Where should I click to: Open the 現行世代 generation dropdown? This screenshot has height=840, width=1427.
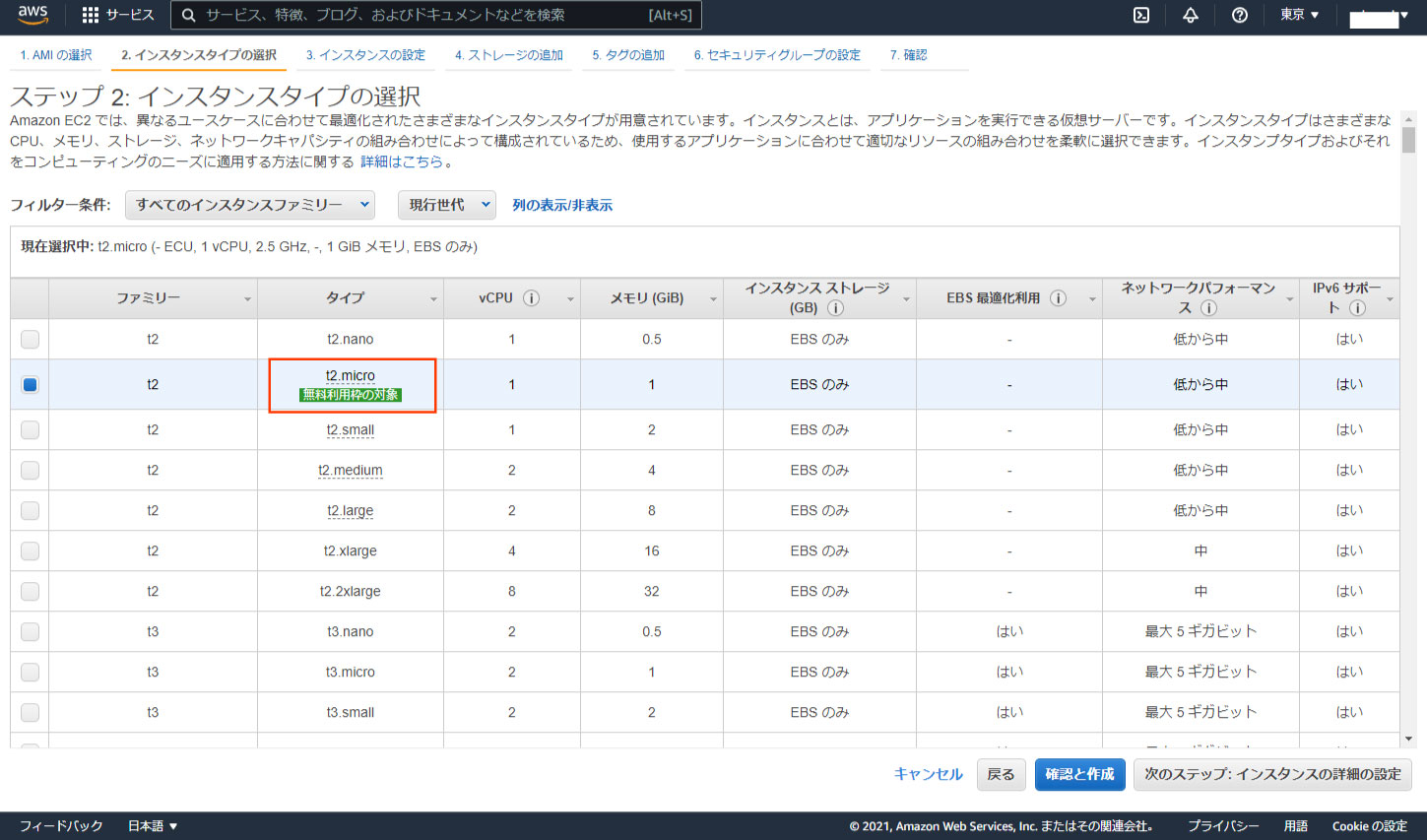(x=447, y=205)
